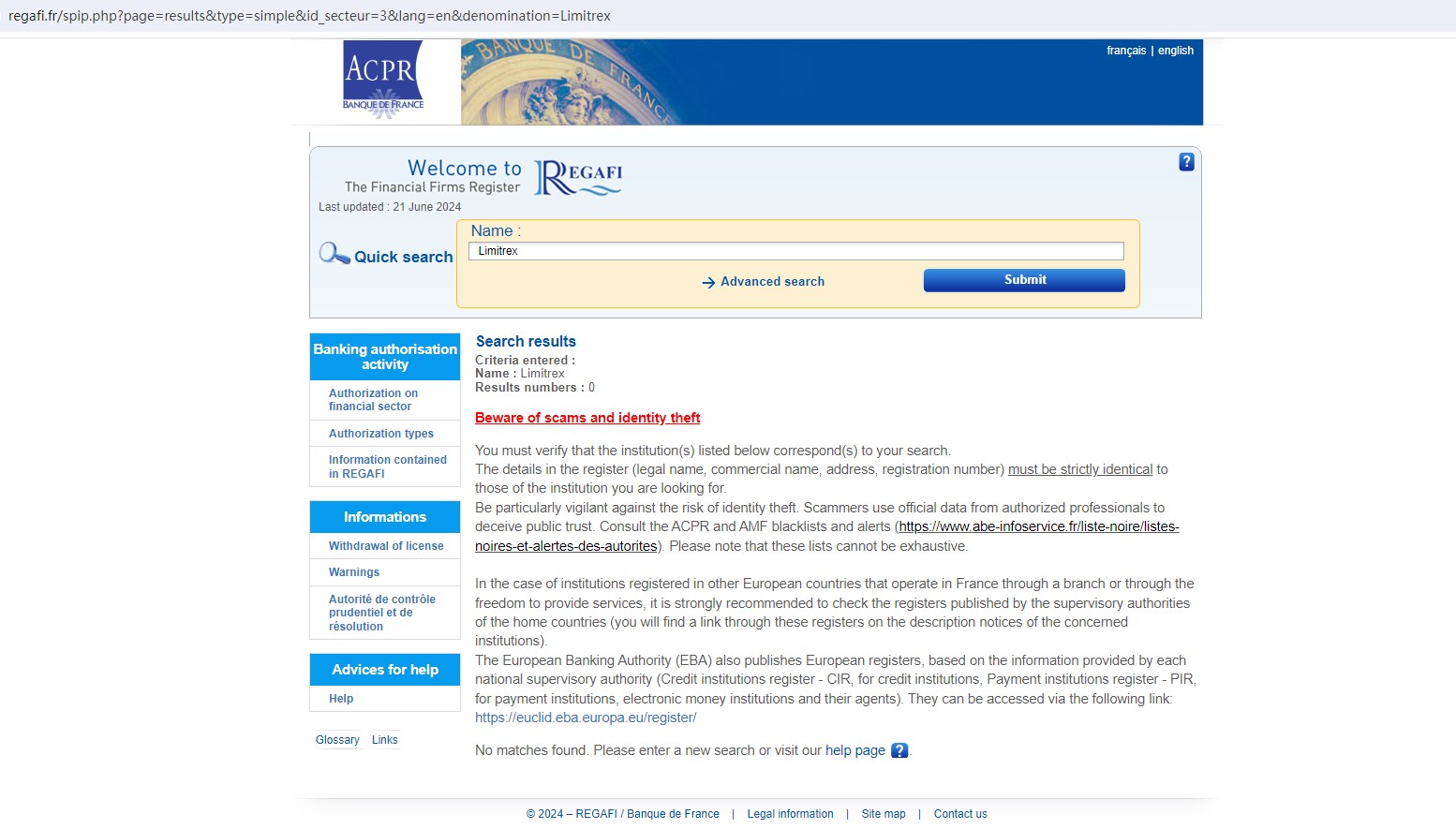This screenshot has height=829, width=1456.
Task: Open Autorité de contrôle prudentiel link
Action: (382, 613)
